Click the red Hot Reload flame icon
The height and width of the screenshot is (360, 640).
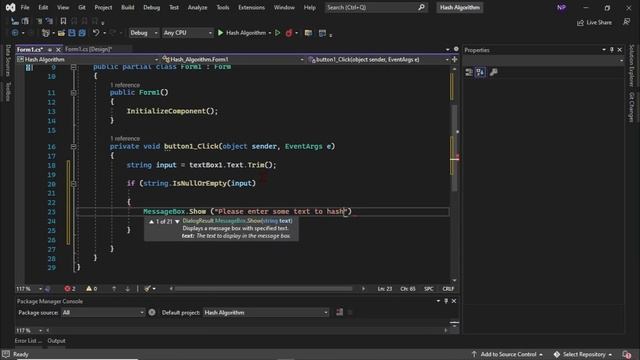click(289, 33)
